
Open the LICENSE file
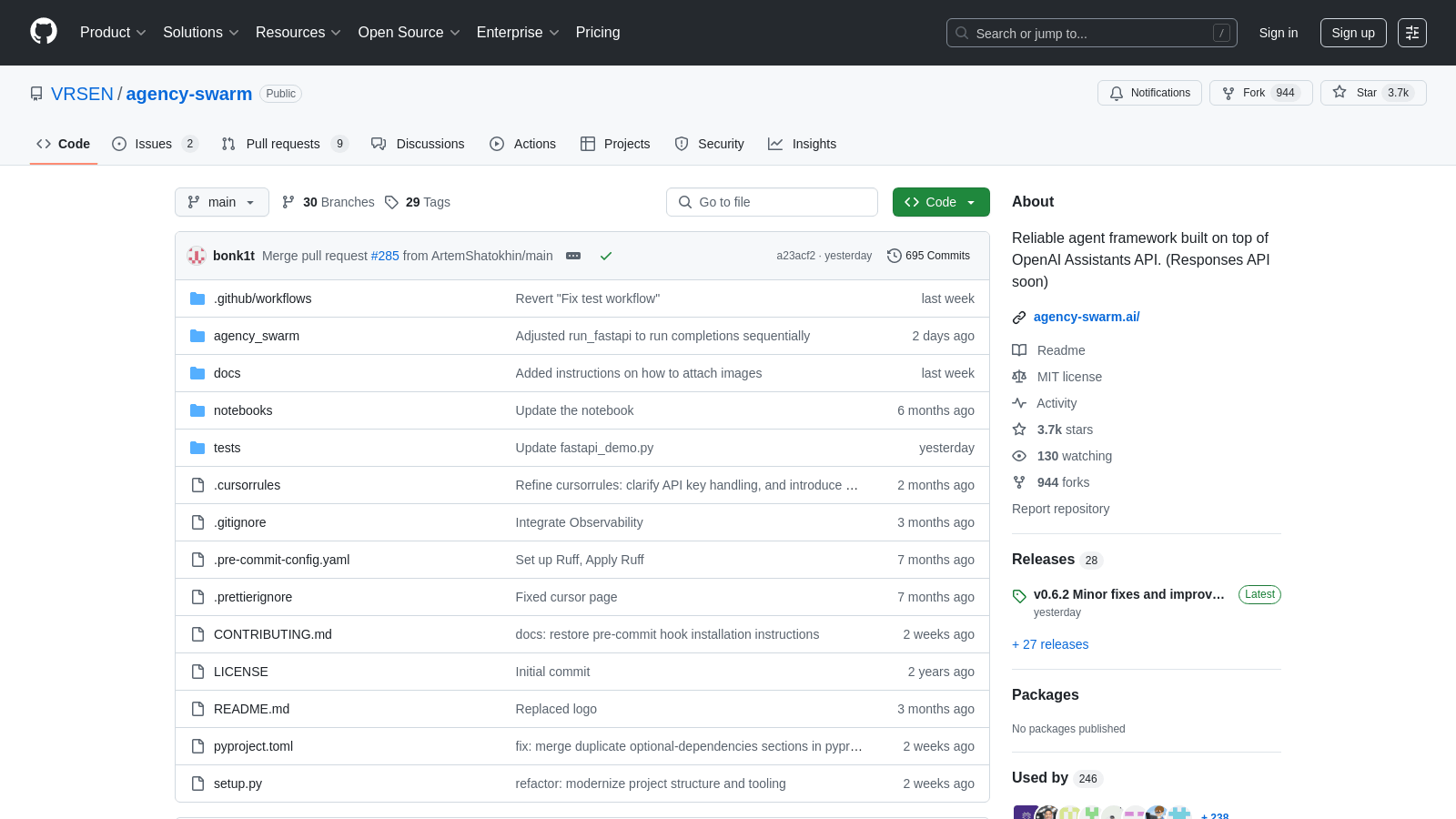point(241,672)
